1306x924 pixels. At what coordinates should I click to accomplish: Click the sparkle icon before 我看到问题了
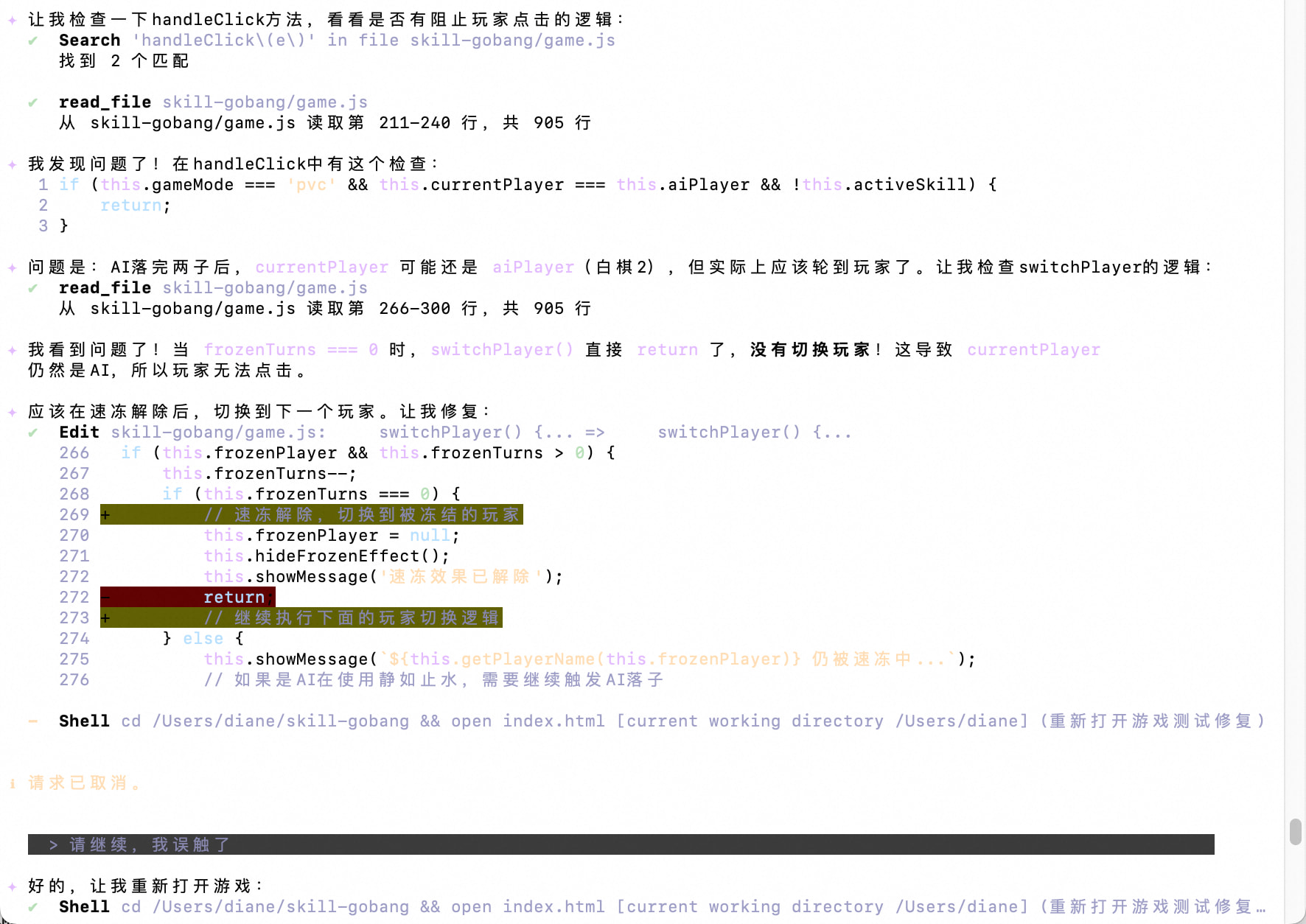[13, 350]
